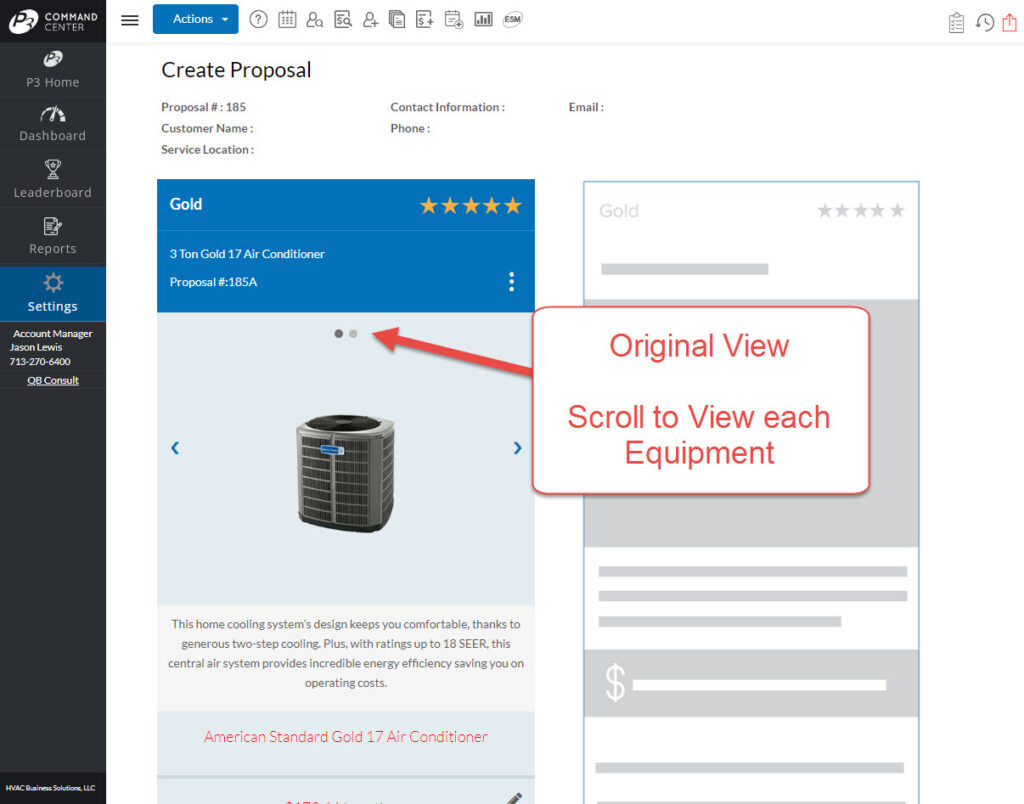The image size is (1024, 804).
Task: Click the customer search icon
Action: 314,19
